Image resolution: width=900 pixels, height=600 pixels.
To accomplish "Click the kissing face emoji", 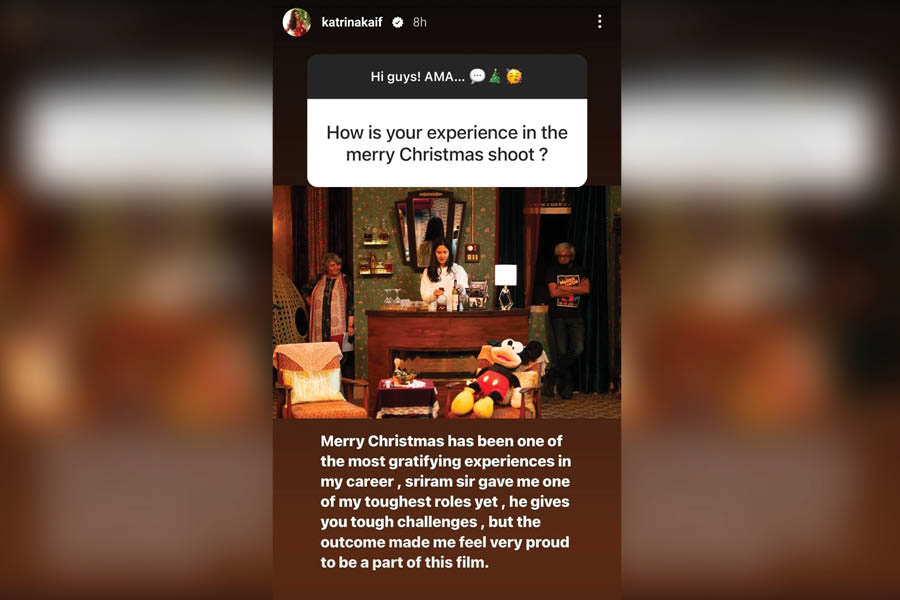I will click(514, 76).
